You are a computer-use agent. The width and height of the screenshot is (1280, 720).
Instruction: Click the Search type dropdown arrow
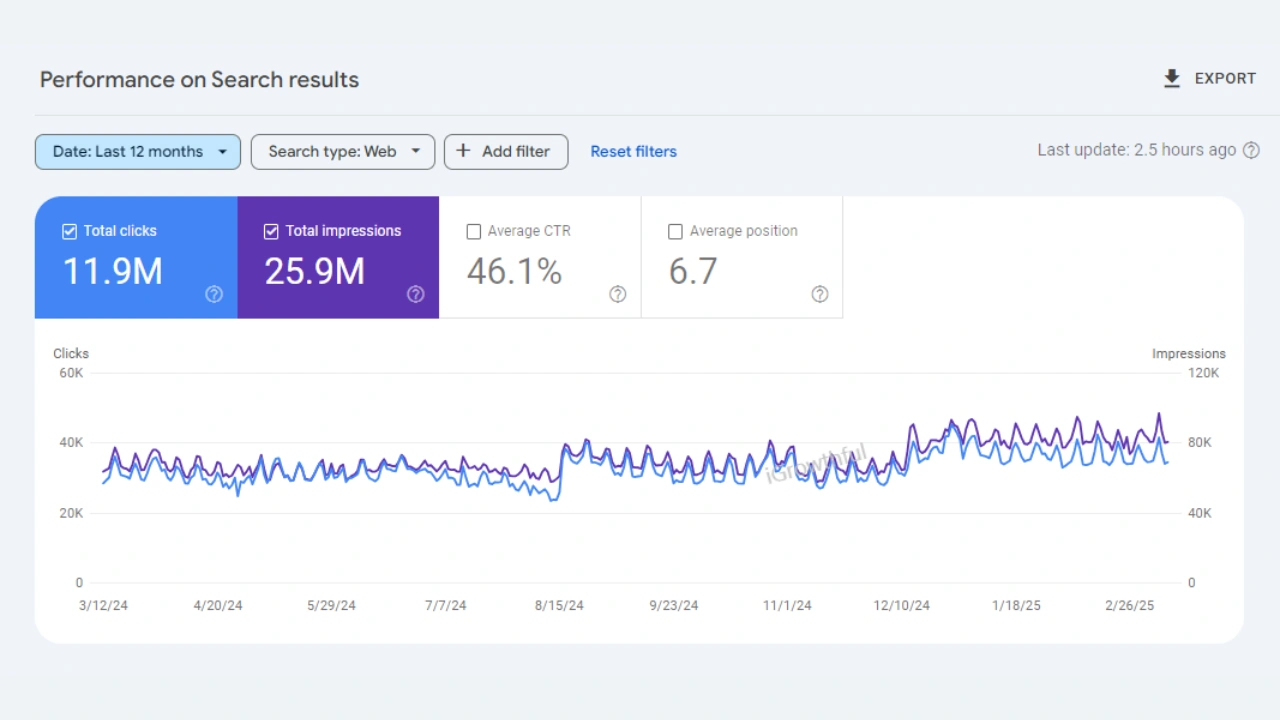(416, 152)
